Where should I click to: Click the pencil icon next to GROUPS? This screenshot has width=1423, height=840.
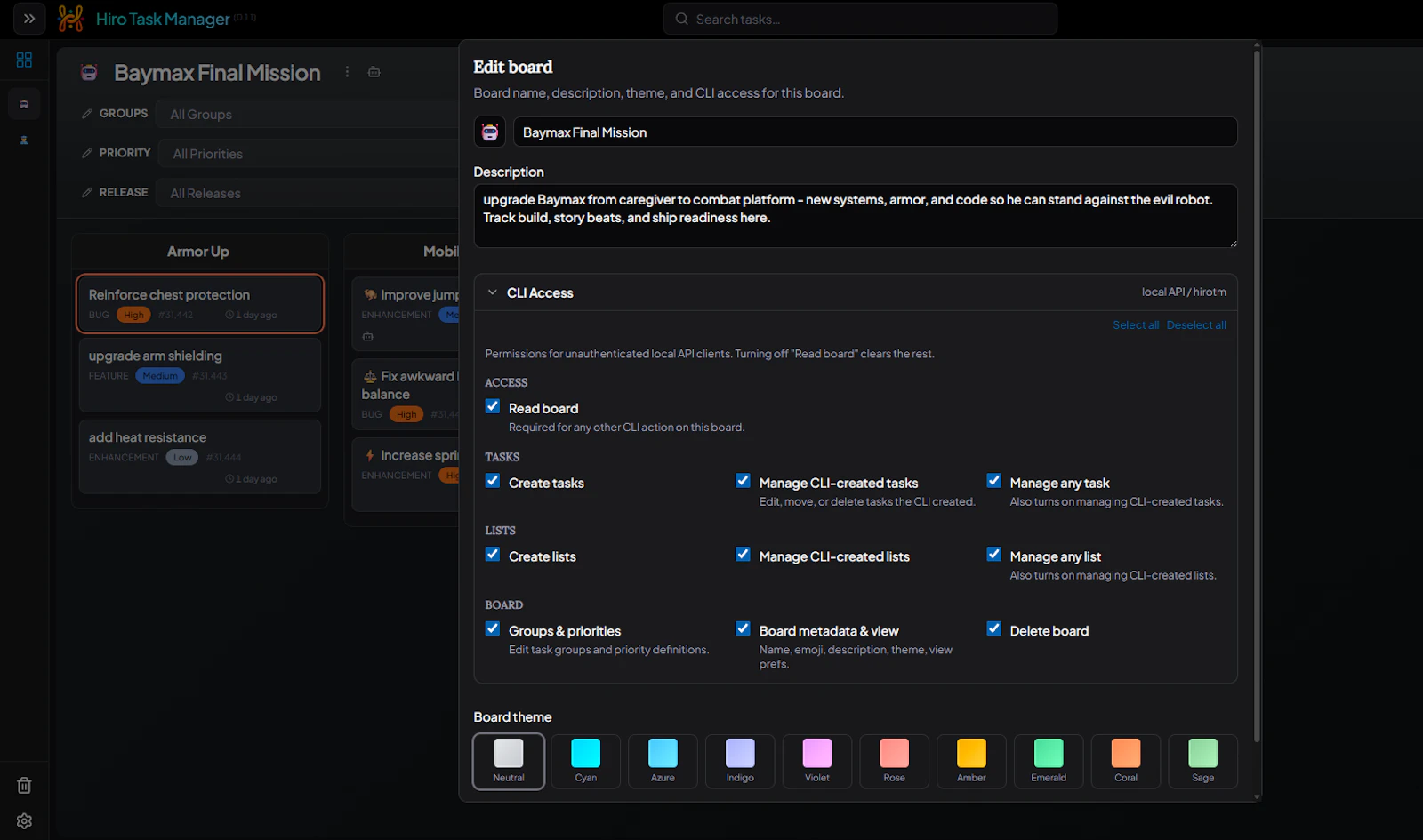coord(87,114)
